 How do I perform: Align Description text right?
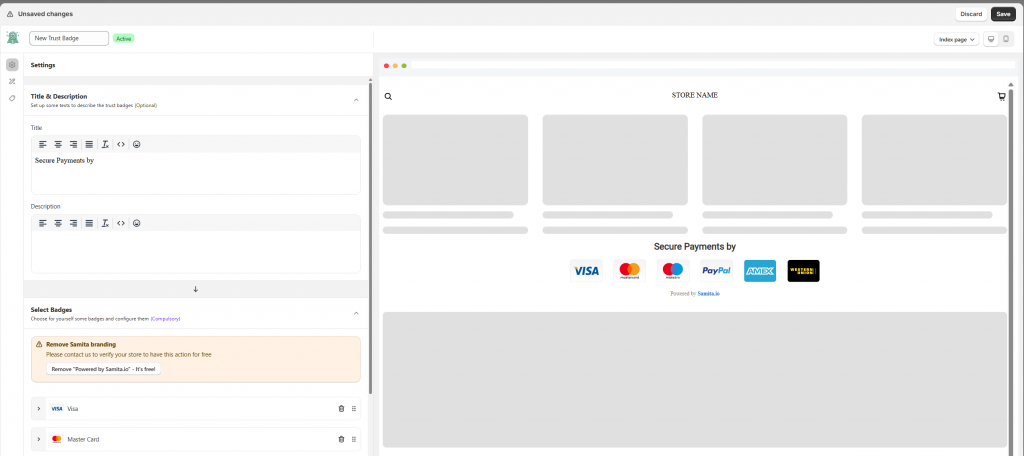[x=73, y=223]
